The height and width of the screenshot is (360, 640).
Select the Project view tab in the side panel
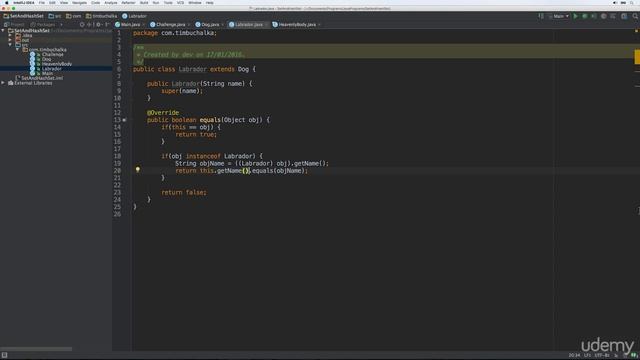14,24
